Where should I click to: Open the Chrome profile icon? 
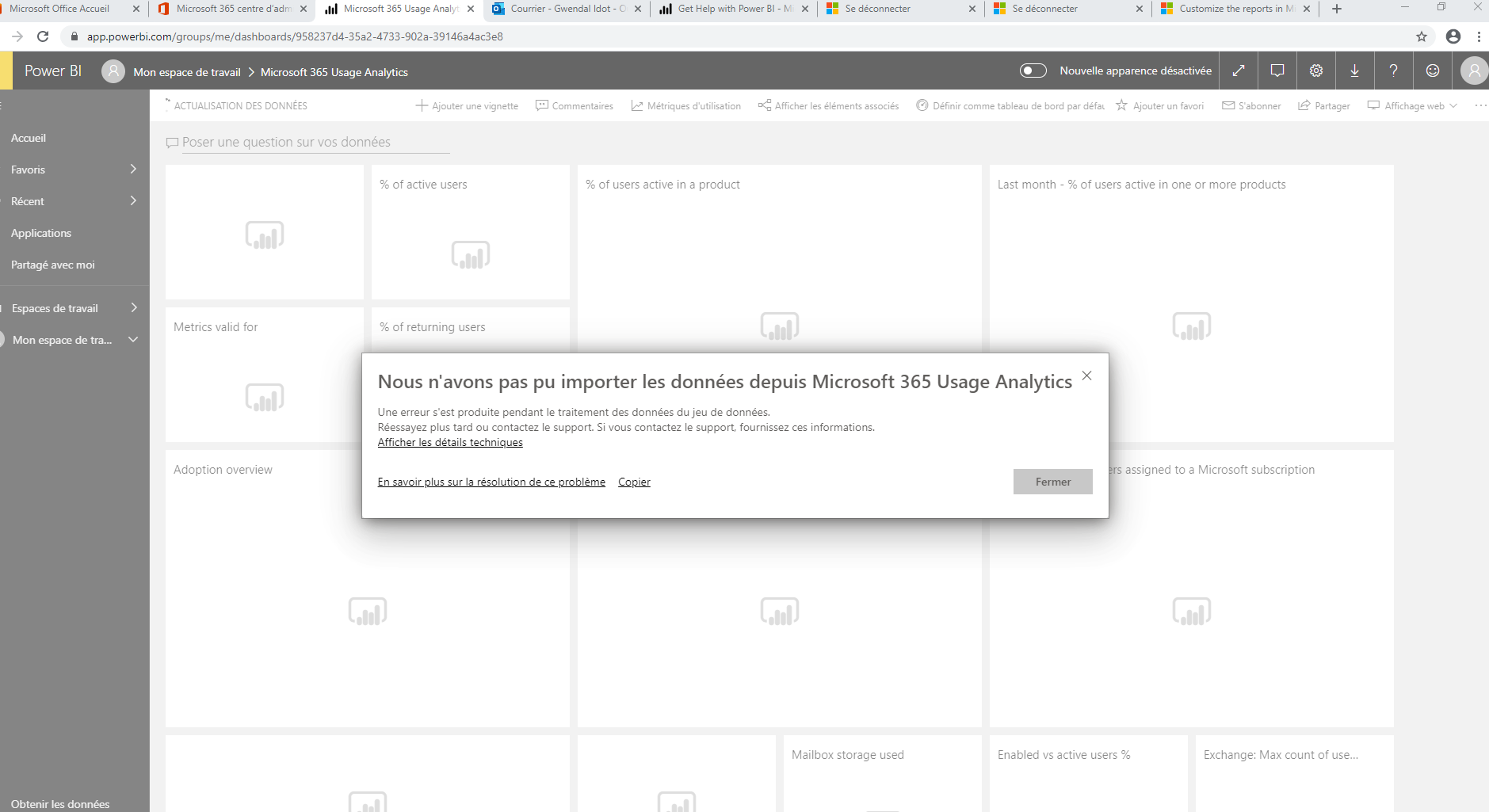1453,36
